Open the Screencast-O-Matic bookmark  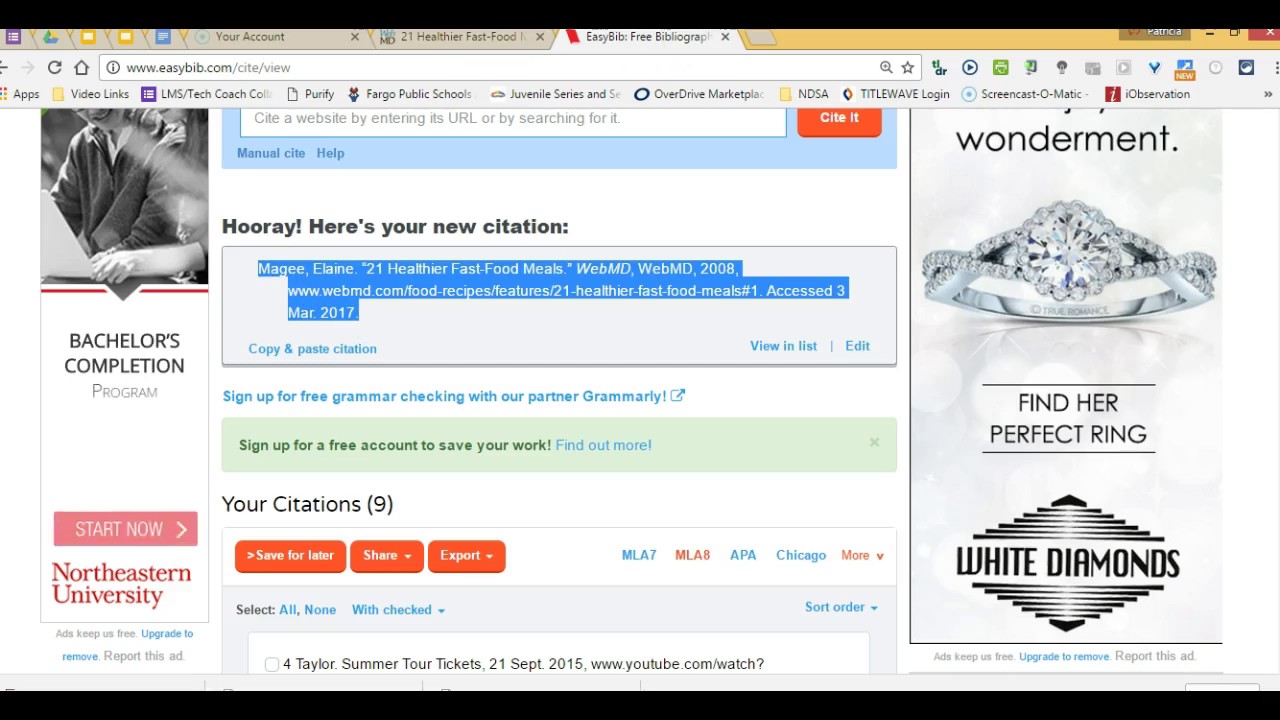(1025, 94)
